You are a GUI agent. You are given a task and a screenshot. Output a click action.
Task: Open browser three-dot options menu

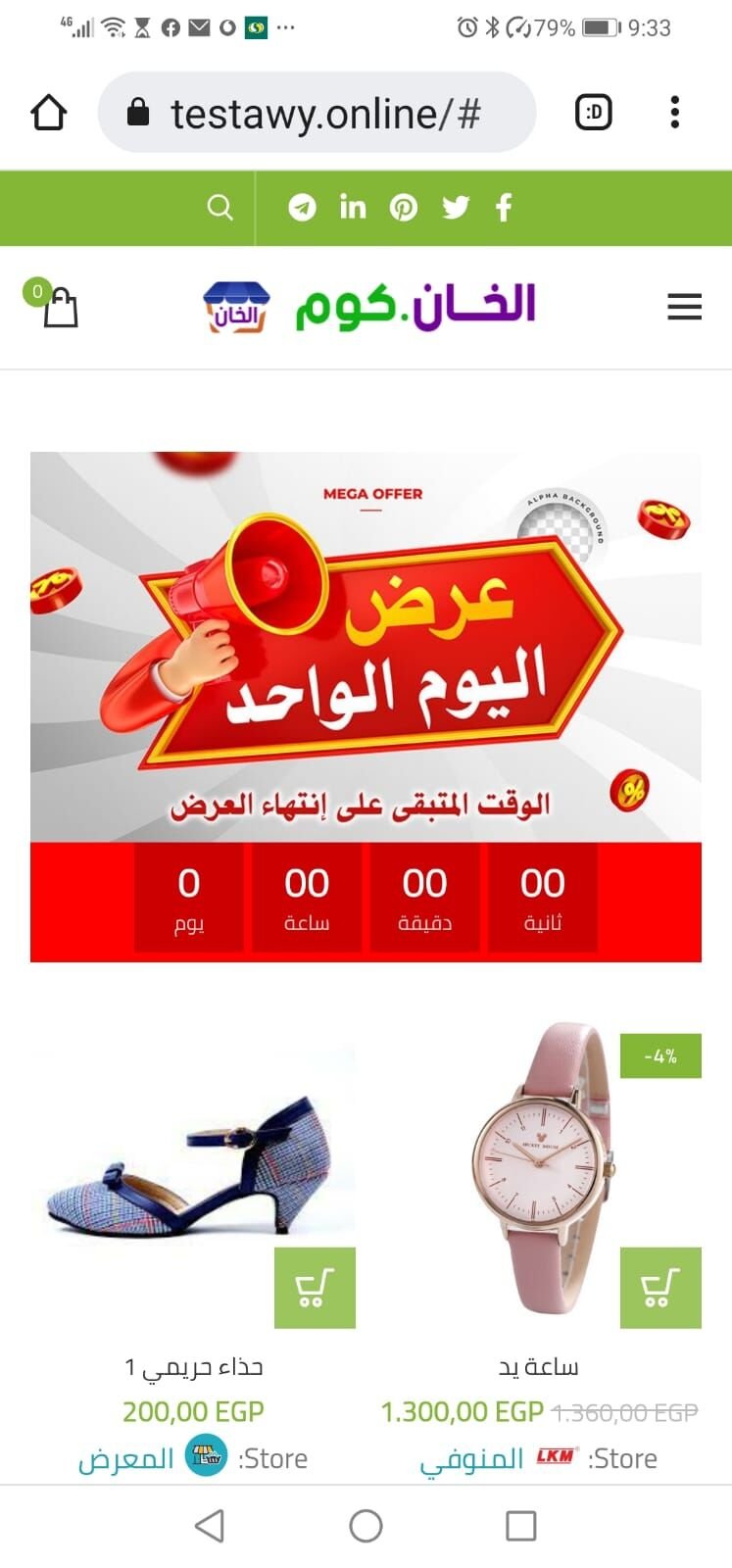pos(674,112)
